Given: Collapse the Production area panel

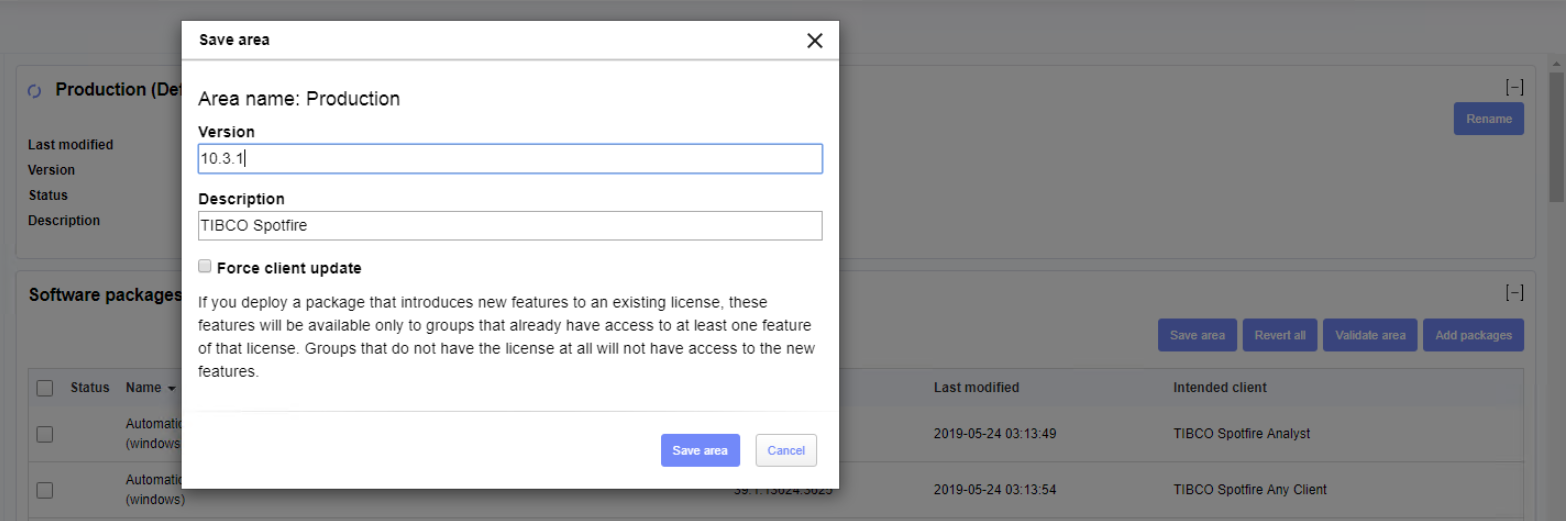Looking at the screenshot, I should click(x=1514, y=88).
